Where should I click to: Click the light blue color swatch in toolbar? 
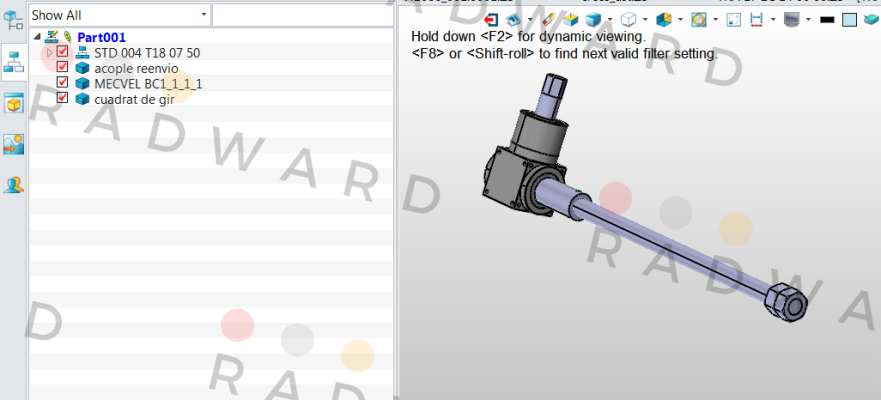point(850,20)
